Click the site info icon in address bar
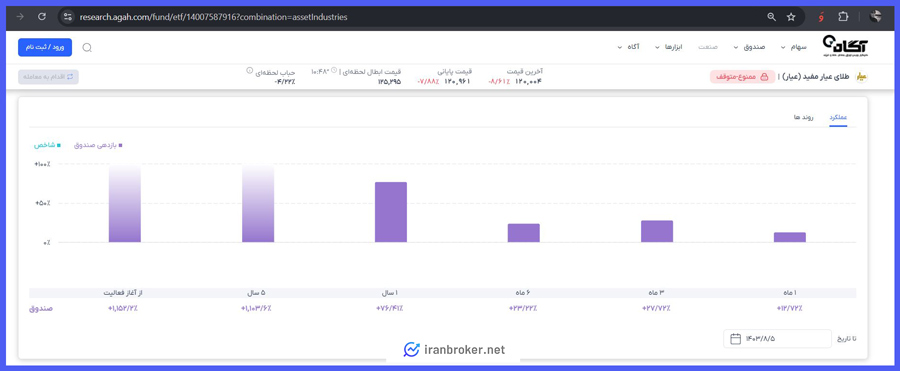 coord(68,17)
